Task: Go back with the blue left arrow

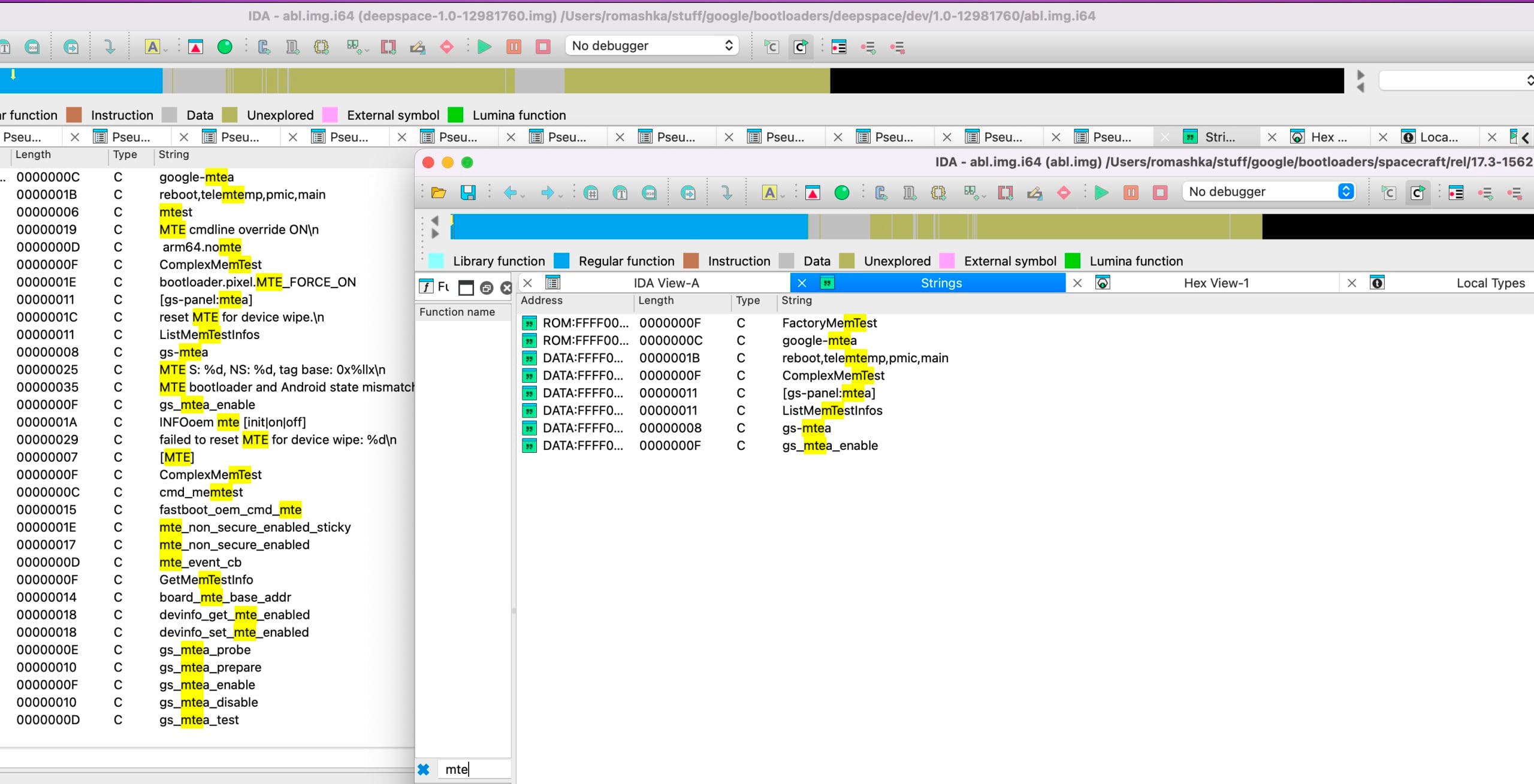Action: pyautogui.click(x=510, y=192)
